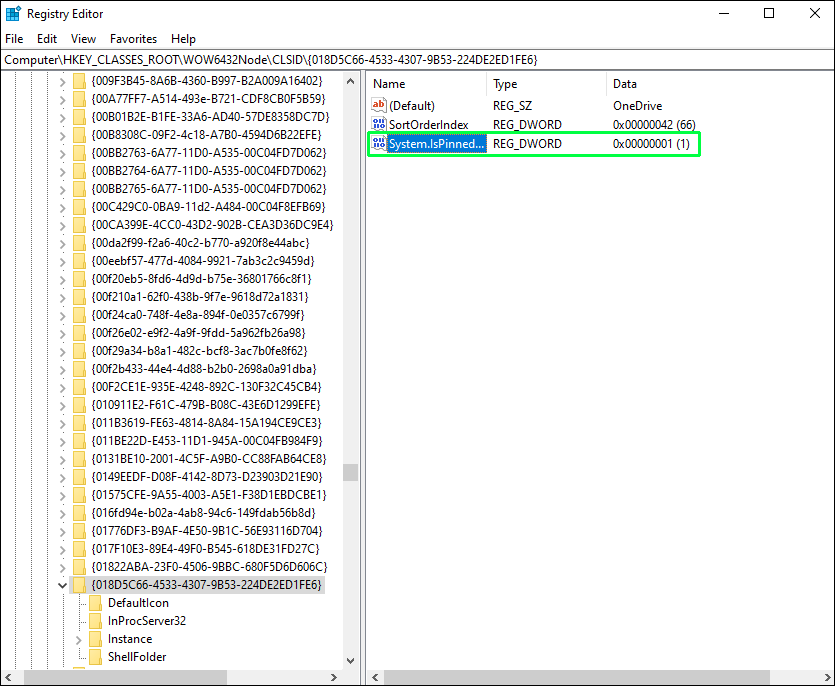Click values pane horizontal scroll left arrow
The height and width of the screenshot is (686, 835).
pos(375,677)
